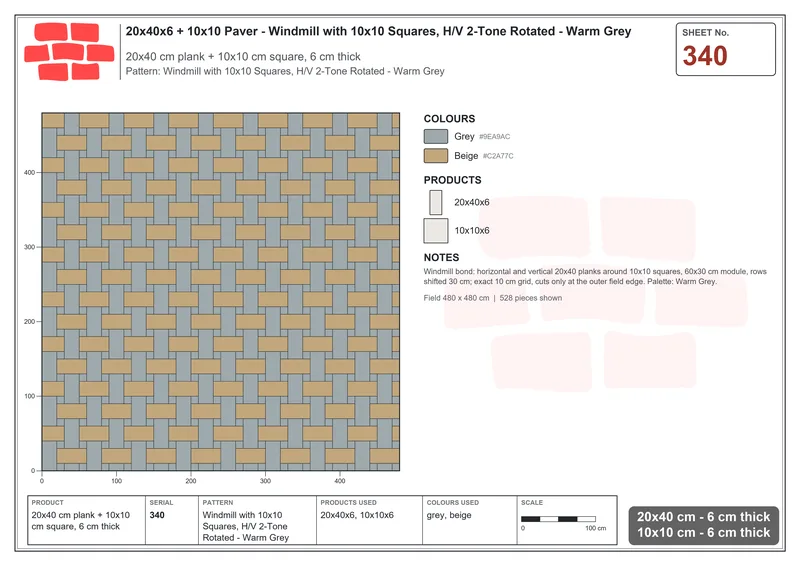Click the hex code #C2A77C
This screenshot has height=566, width=800.
[498, 156]
